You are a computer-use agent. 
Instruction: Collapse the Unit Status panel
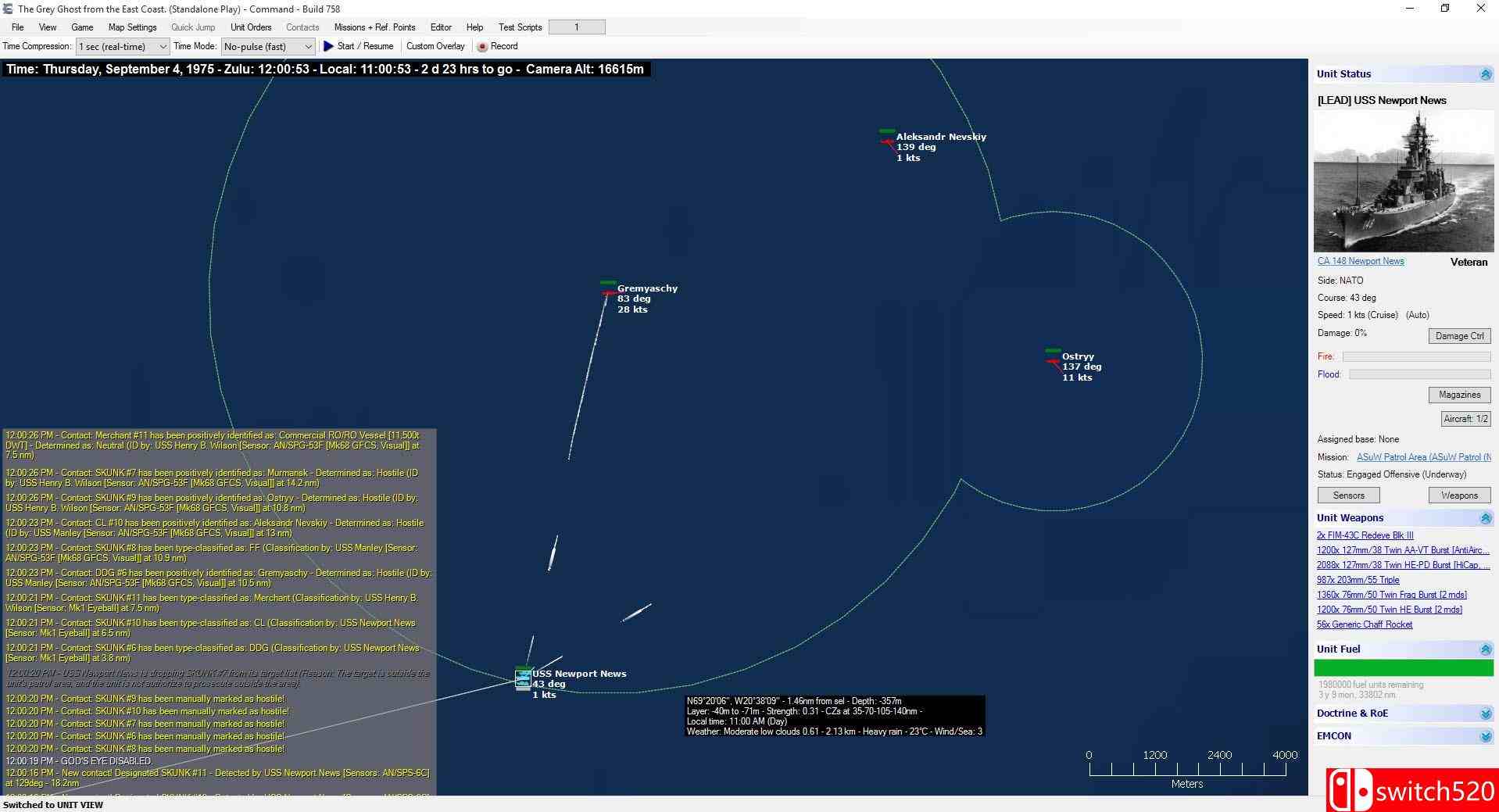point(1485,74)
